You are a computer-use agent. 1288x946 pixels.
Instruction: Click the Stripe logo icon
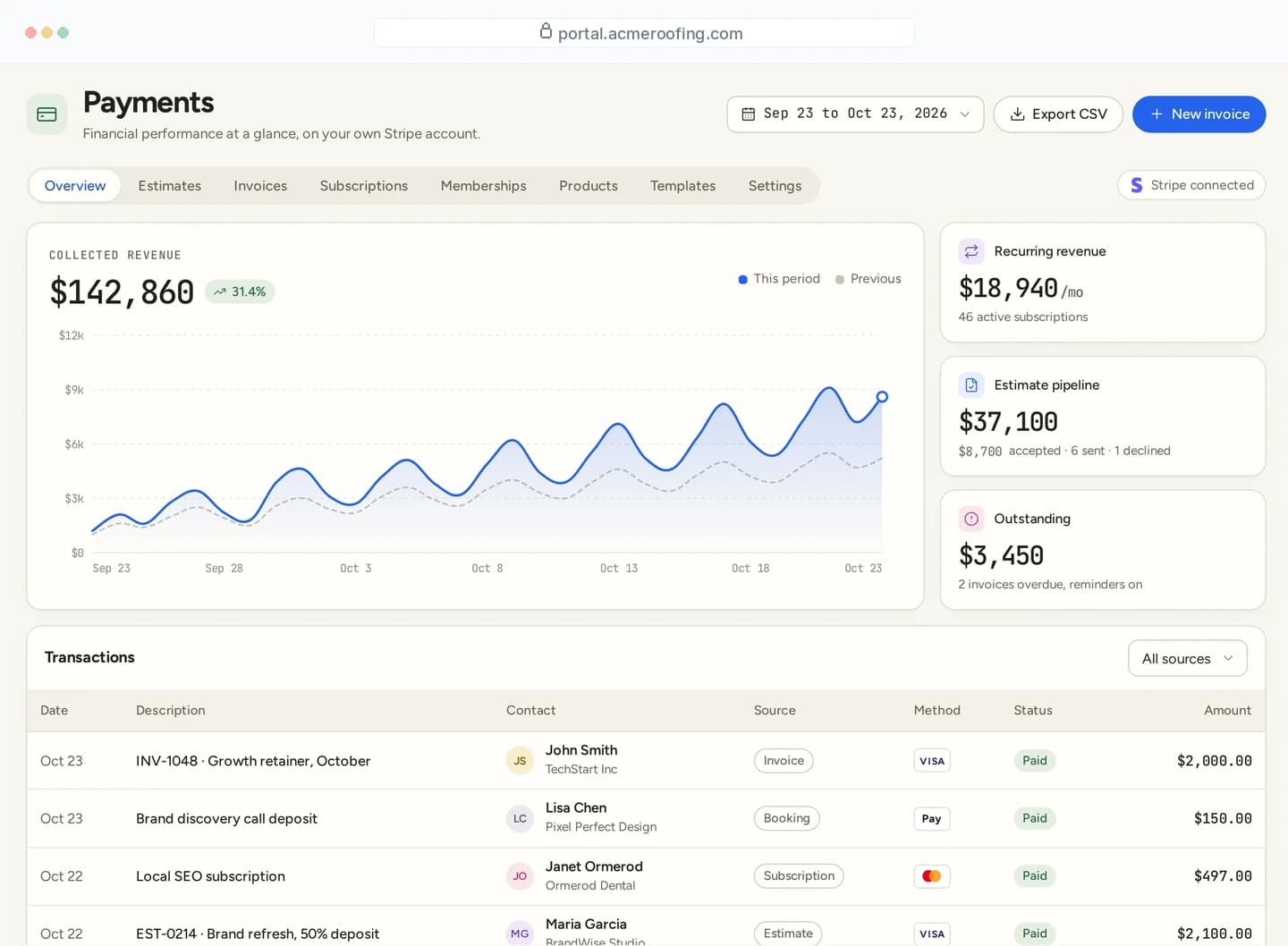pyautogui.click(x=1137, y=185)
